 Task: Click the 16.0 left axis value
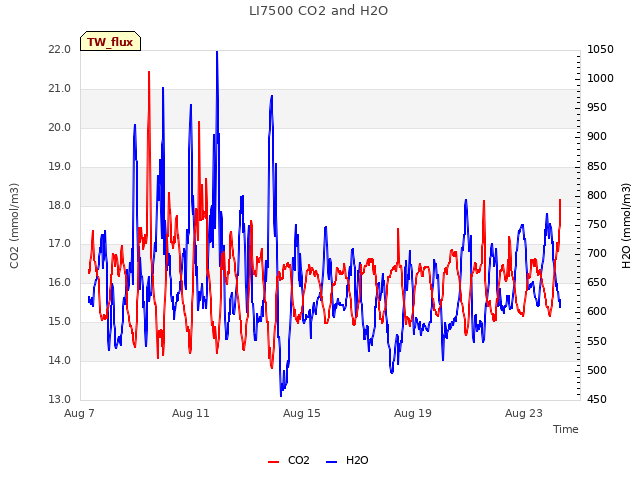coord(60,282)
